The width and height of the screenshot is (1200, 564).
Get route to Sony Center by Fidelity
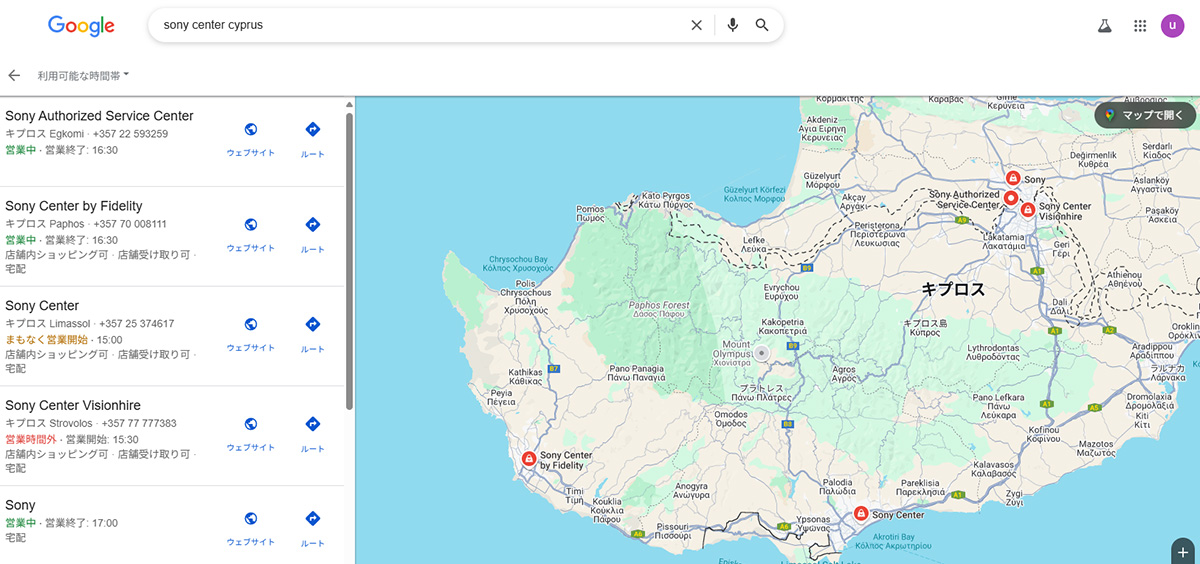(313, 235)
